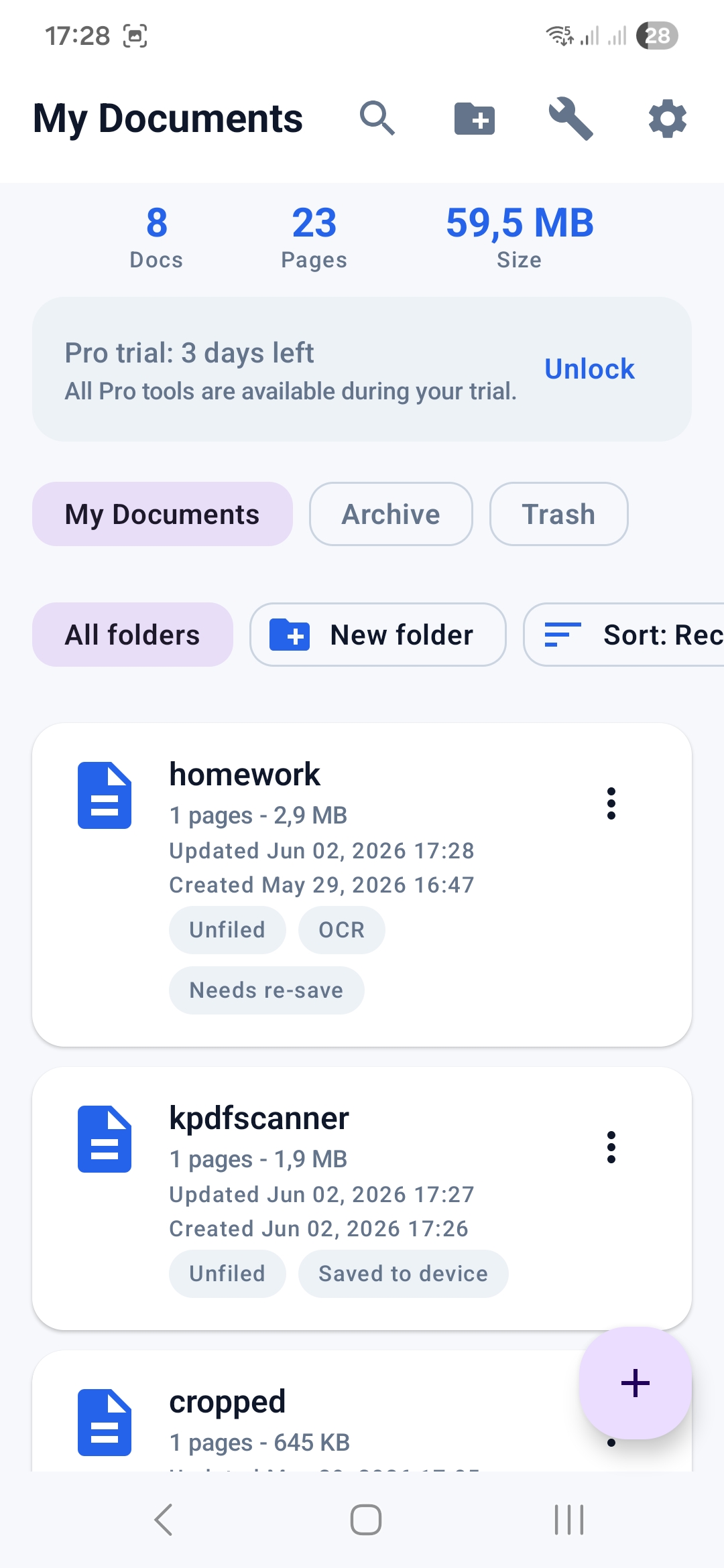Switch to the Trash tab
Screen dimensions: 724x1568
(x=558, y=514)
